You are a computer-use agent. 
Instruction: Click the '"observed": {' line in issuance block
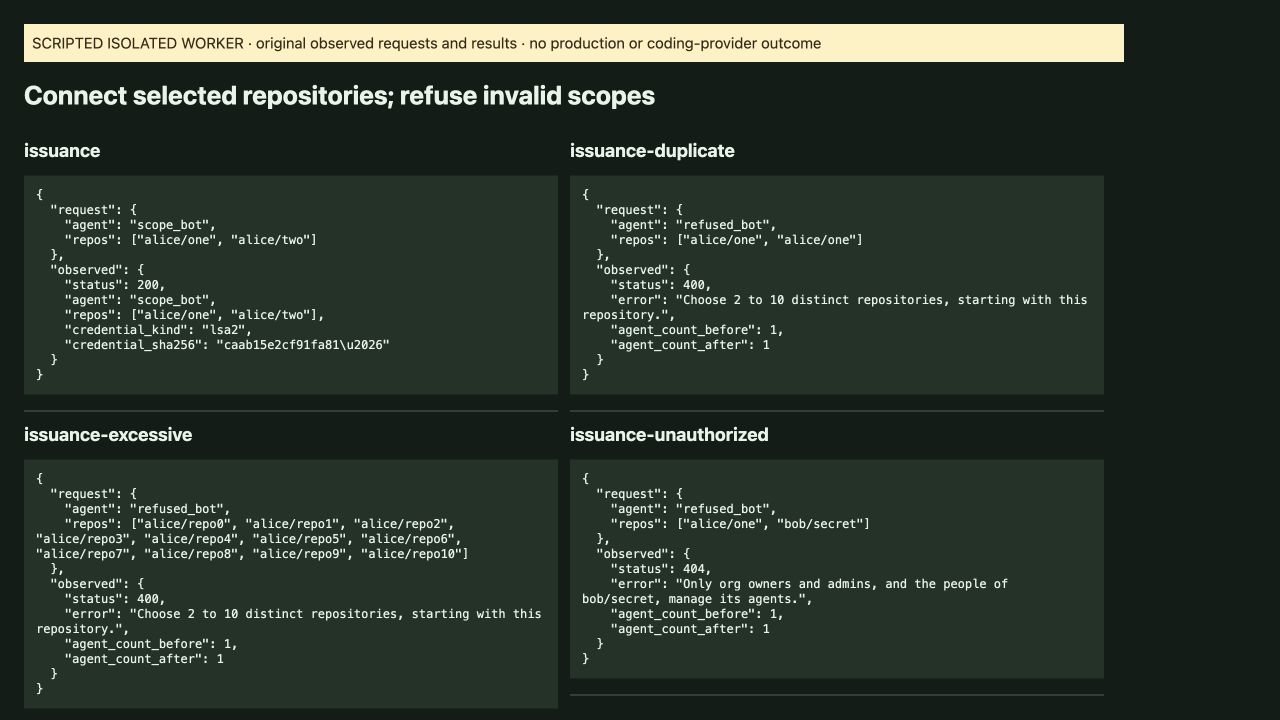pyautogui.click(x=97, y=270)
